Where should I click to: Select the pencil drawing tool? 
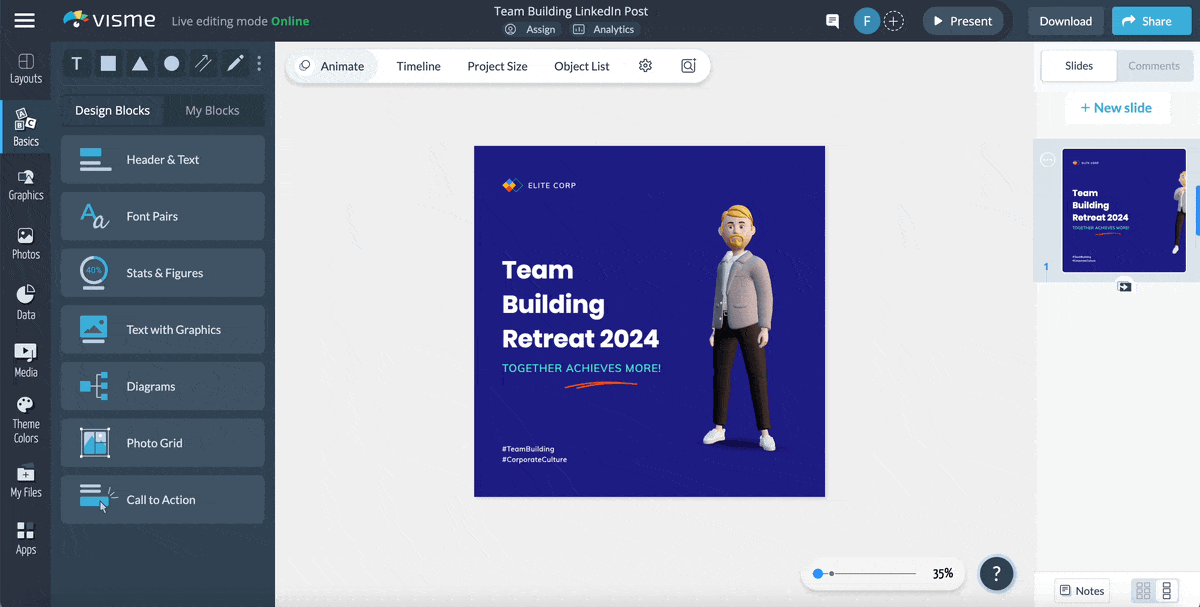click(236, 63)
